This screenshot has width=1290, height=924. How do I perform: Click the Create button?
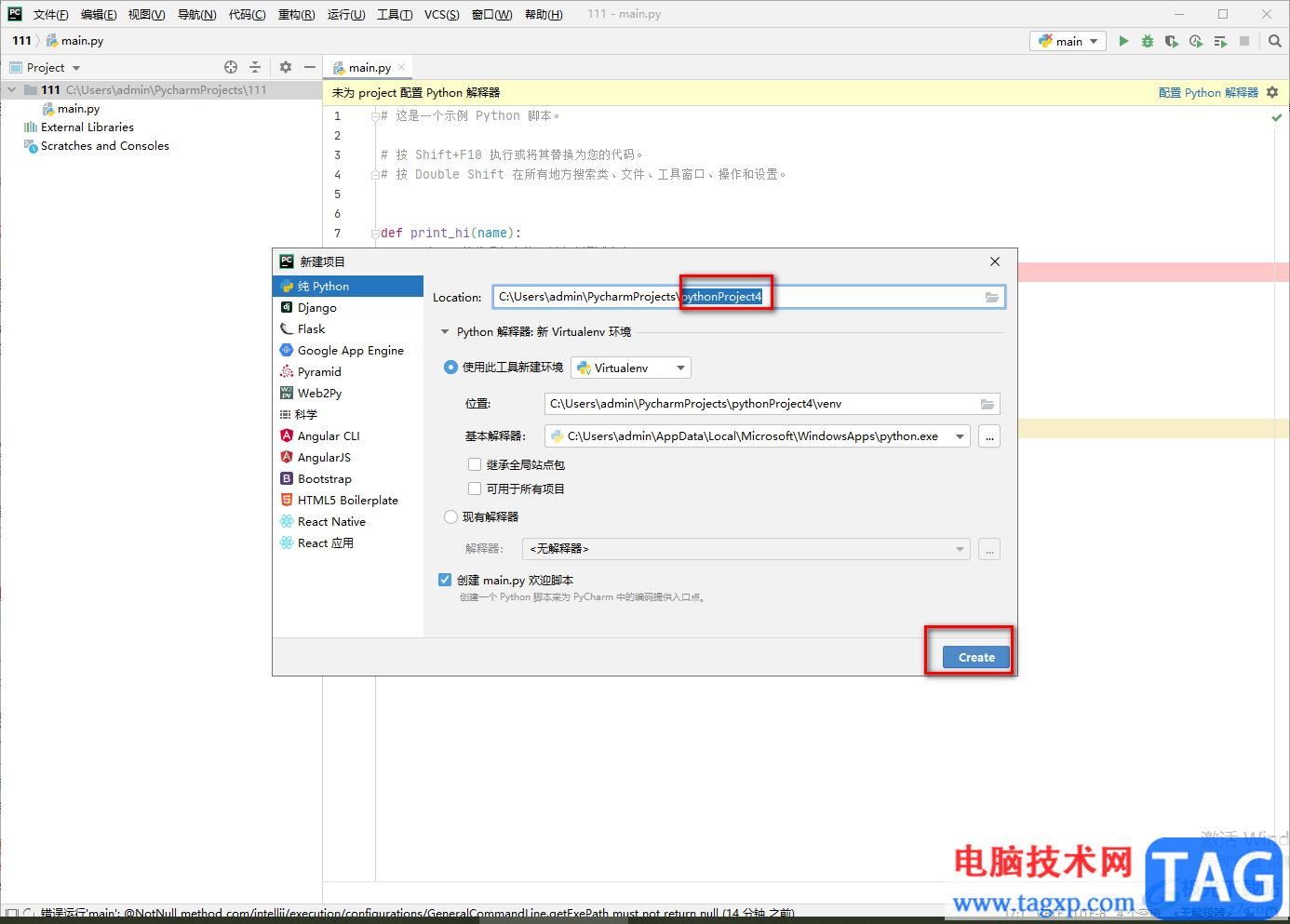tap(976, 657)
